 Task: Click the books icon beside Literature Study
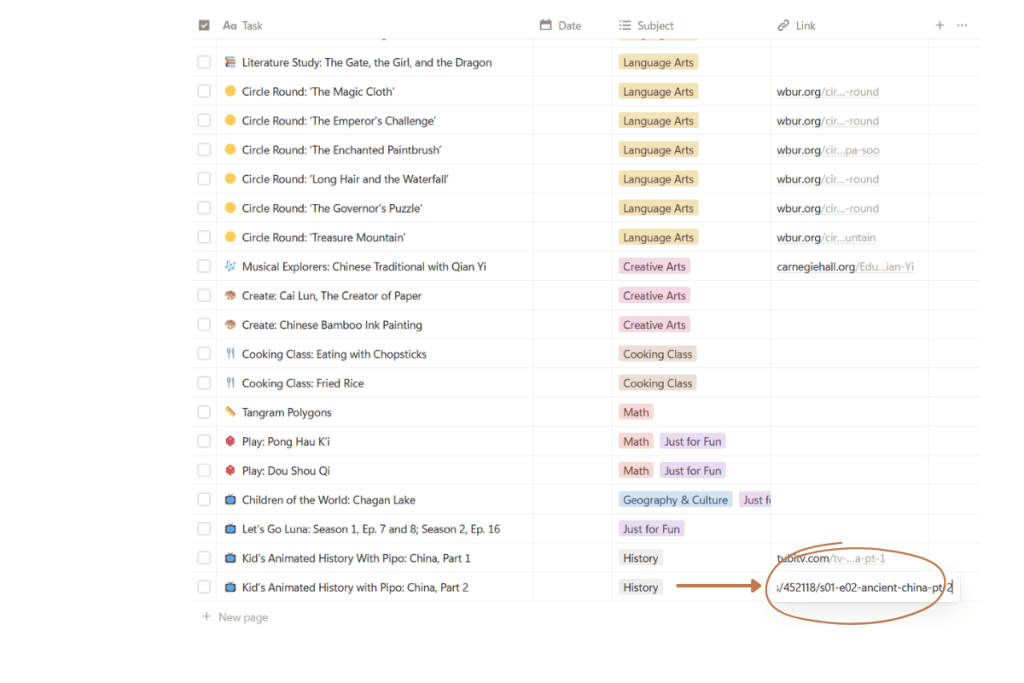point(230,62)
